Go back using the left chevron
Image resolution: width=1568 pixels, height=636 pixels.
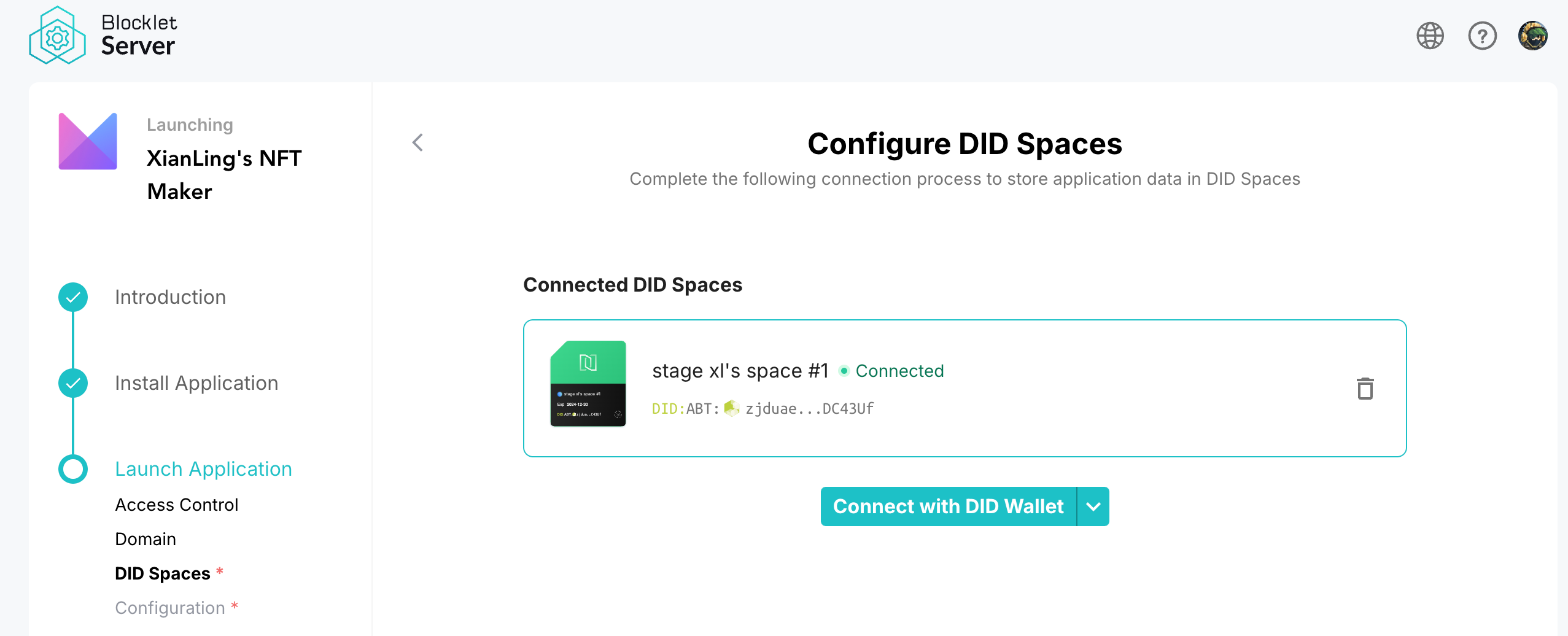click(x=417, y=142)
